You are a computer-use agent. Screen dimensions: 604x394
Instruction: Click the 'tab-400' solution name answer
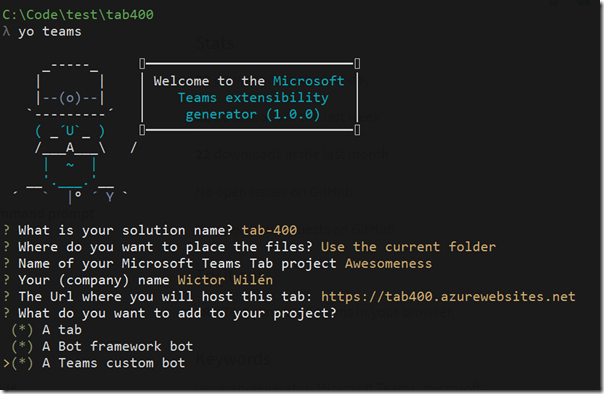(269, 230)
